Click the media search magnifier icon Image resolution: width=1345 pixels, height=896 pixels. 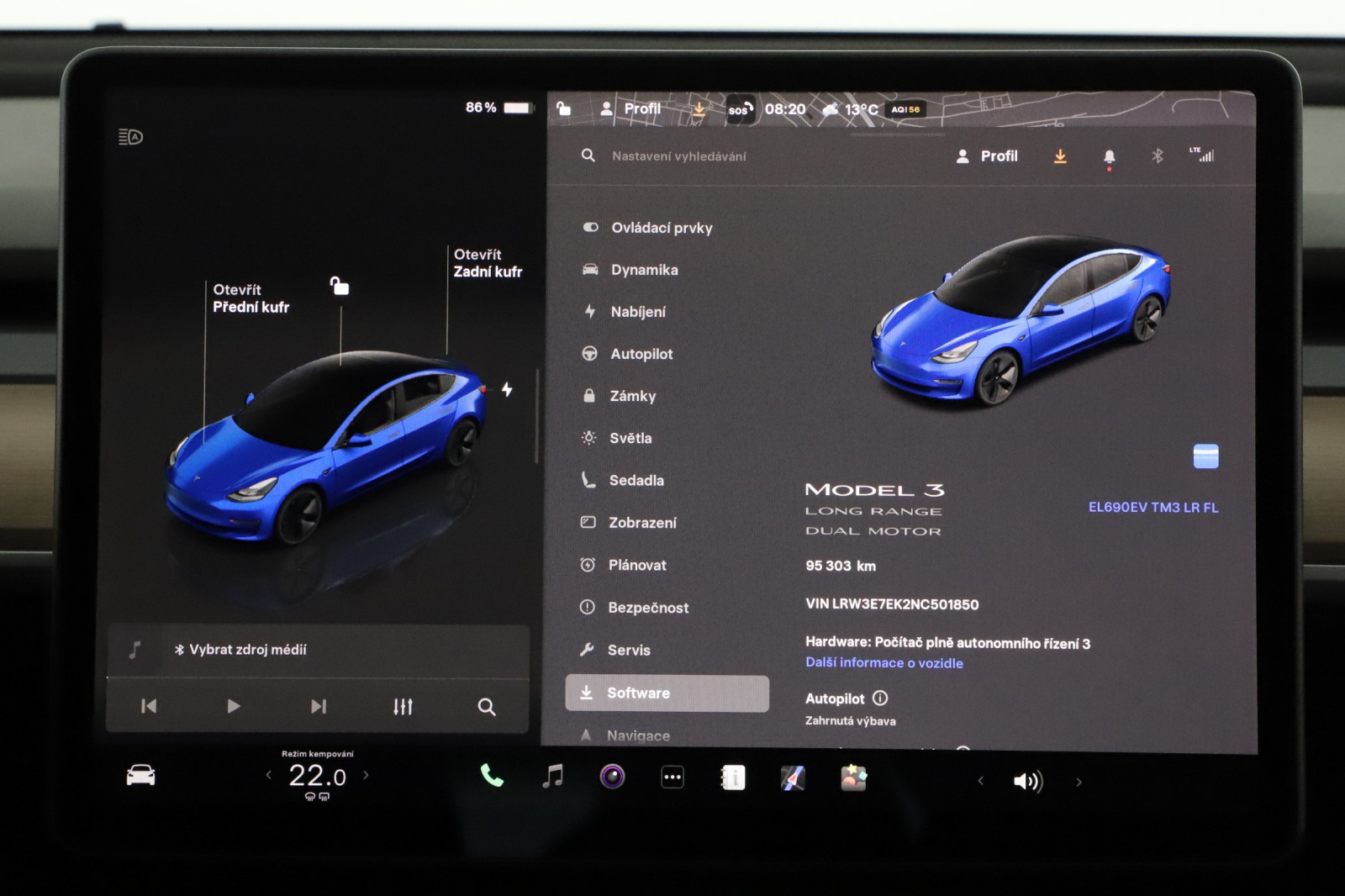(x=487, y=707)
